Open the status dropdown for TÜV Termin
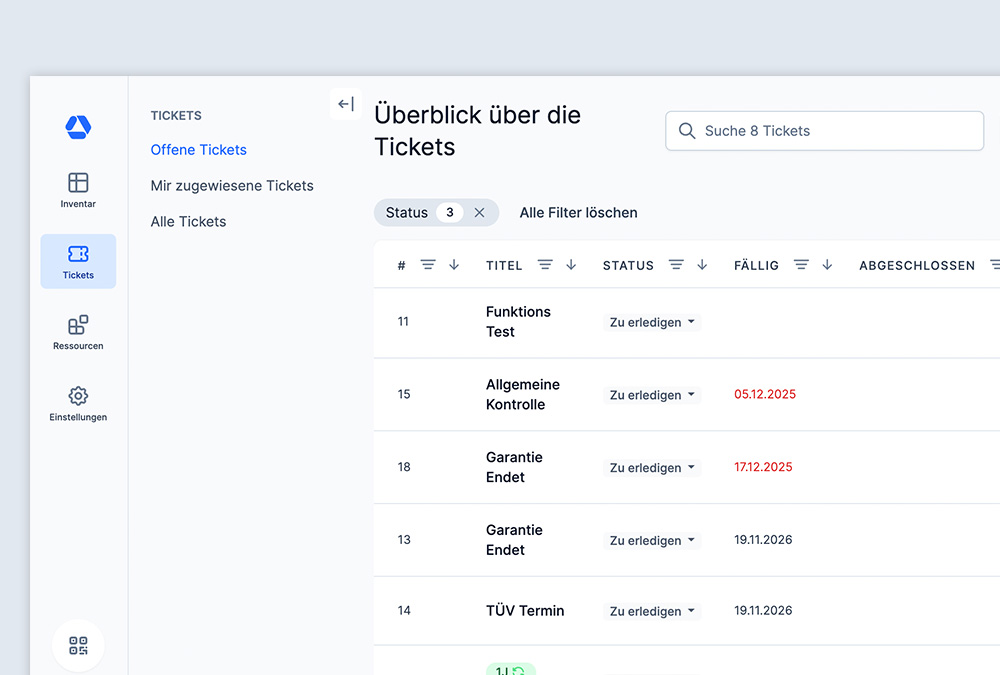 coord(652,611)
